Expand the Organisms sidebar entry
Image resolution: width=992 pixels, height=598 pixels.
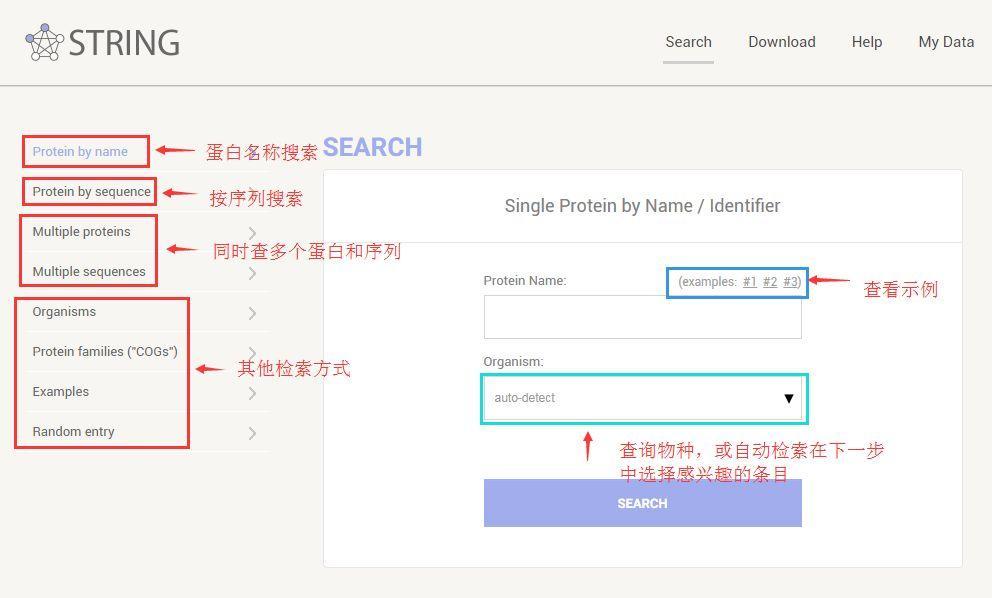64,311
